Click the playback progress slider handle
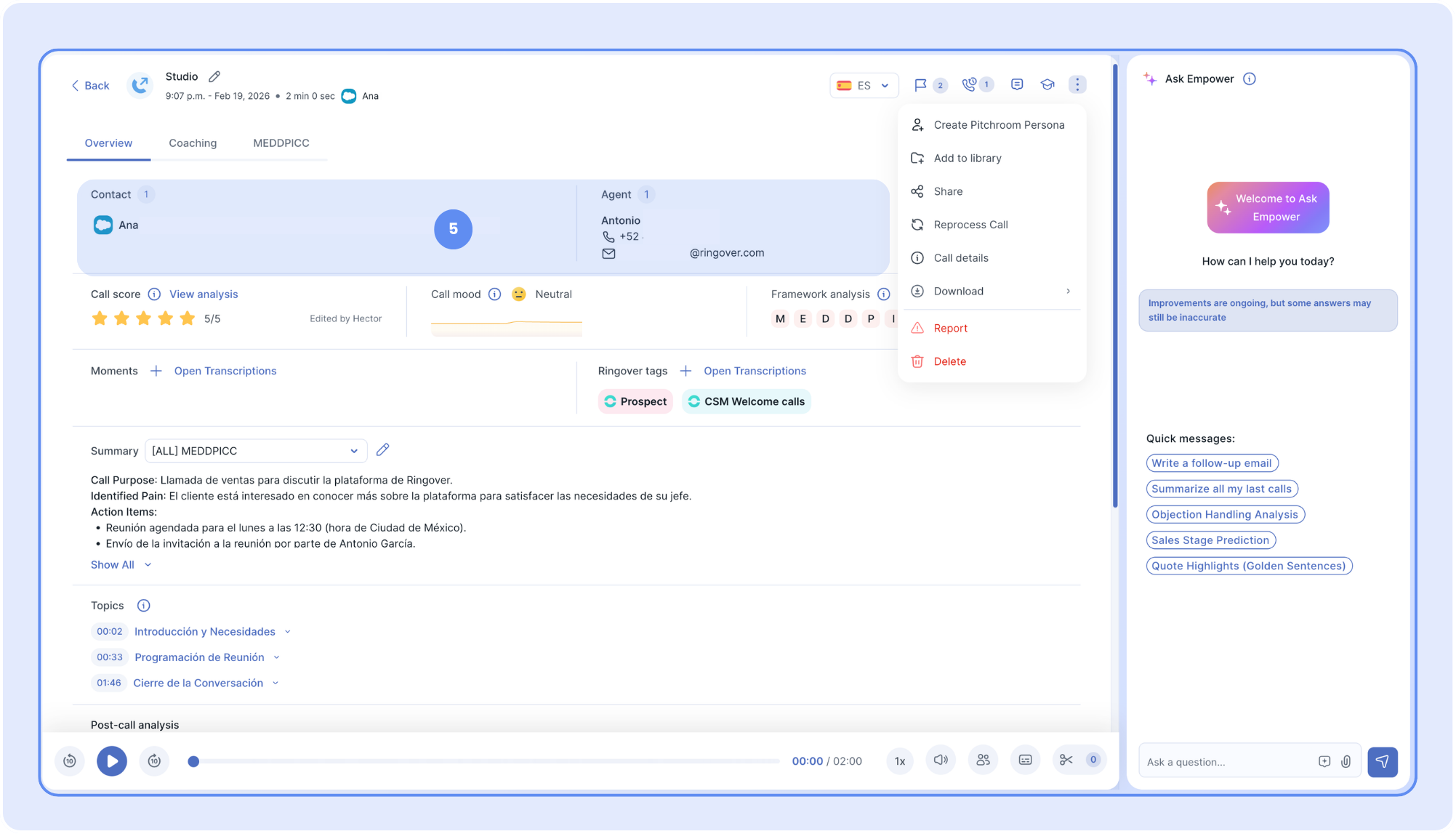Viewport: 1456px width, 834px height. pyautogui.click(x=193, y=761)
